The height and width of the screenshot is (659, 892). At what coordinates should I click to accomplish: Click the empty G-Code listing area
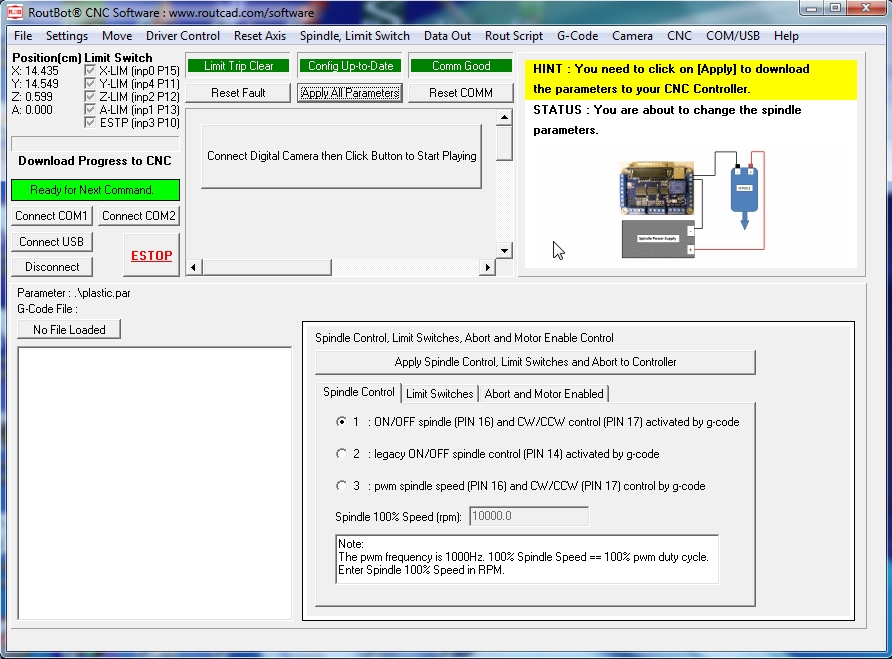click(x=155, y=483)
